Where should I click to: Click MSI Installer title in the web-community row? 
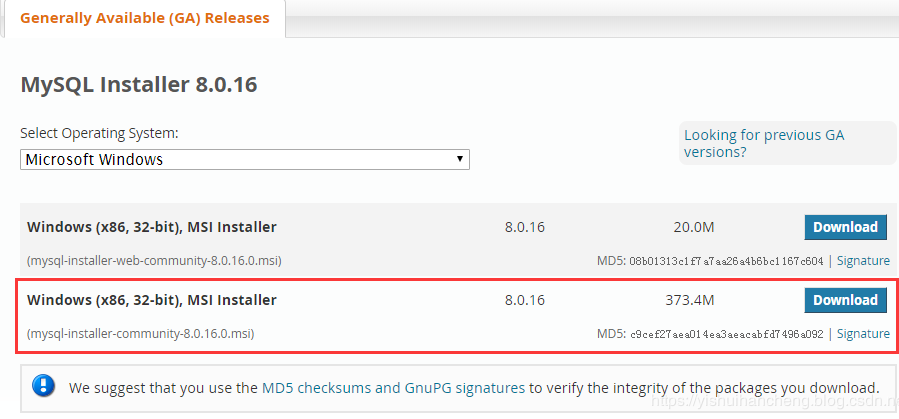151,228
